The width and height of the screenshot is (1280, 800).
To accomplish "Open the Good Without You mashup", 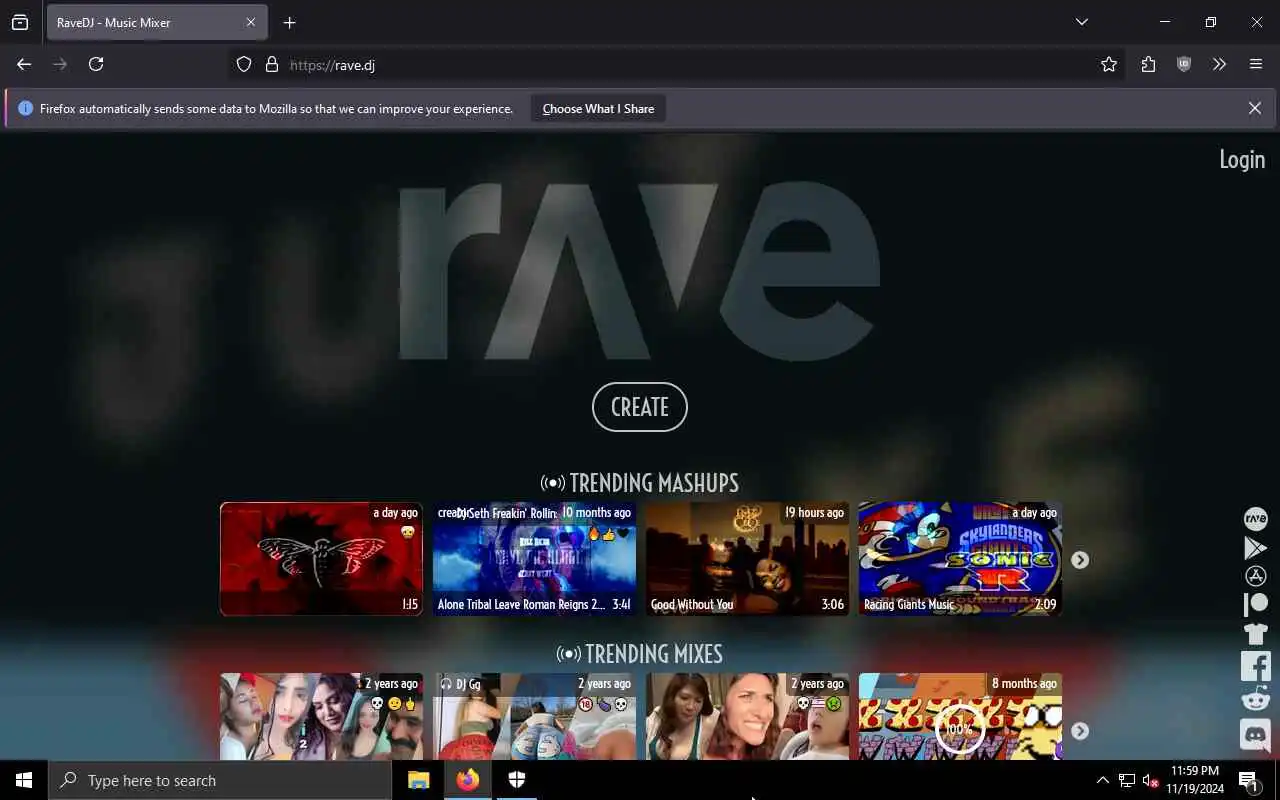I will click(x=747, y=559).
